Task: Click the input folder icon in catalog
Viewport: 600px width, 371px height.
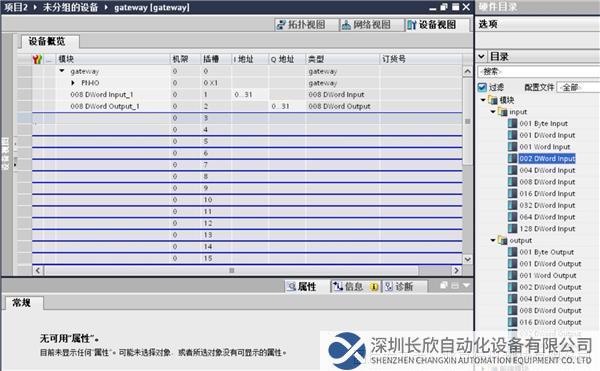Action: point(502,112)
